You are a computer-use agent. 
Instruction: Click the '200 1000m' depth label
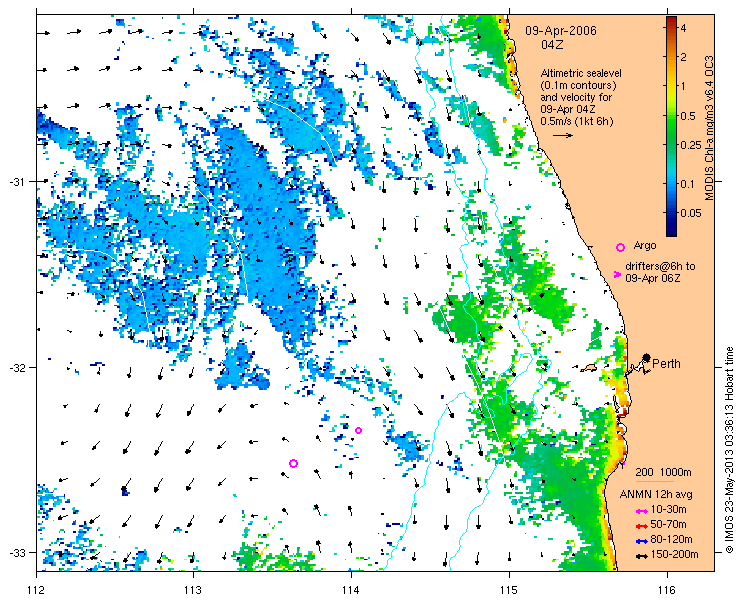[664, 473]
